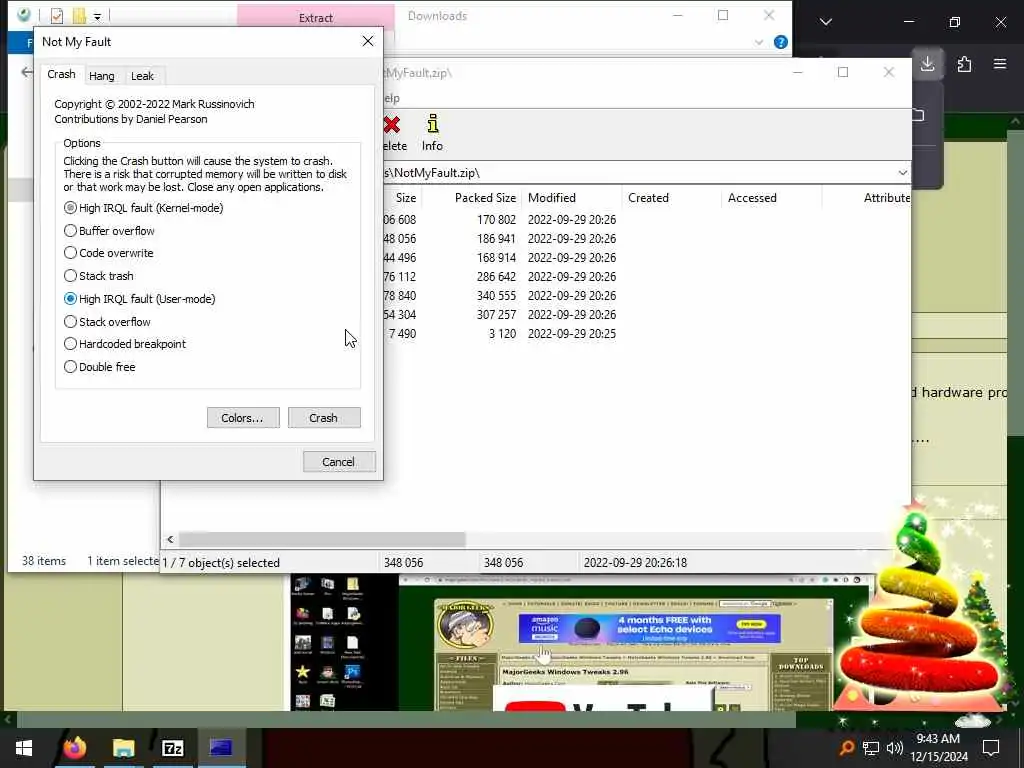
Task: Sort by Accessed column header
Action: (x=772, y=198)
